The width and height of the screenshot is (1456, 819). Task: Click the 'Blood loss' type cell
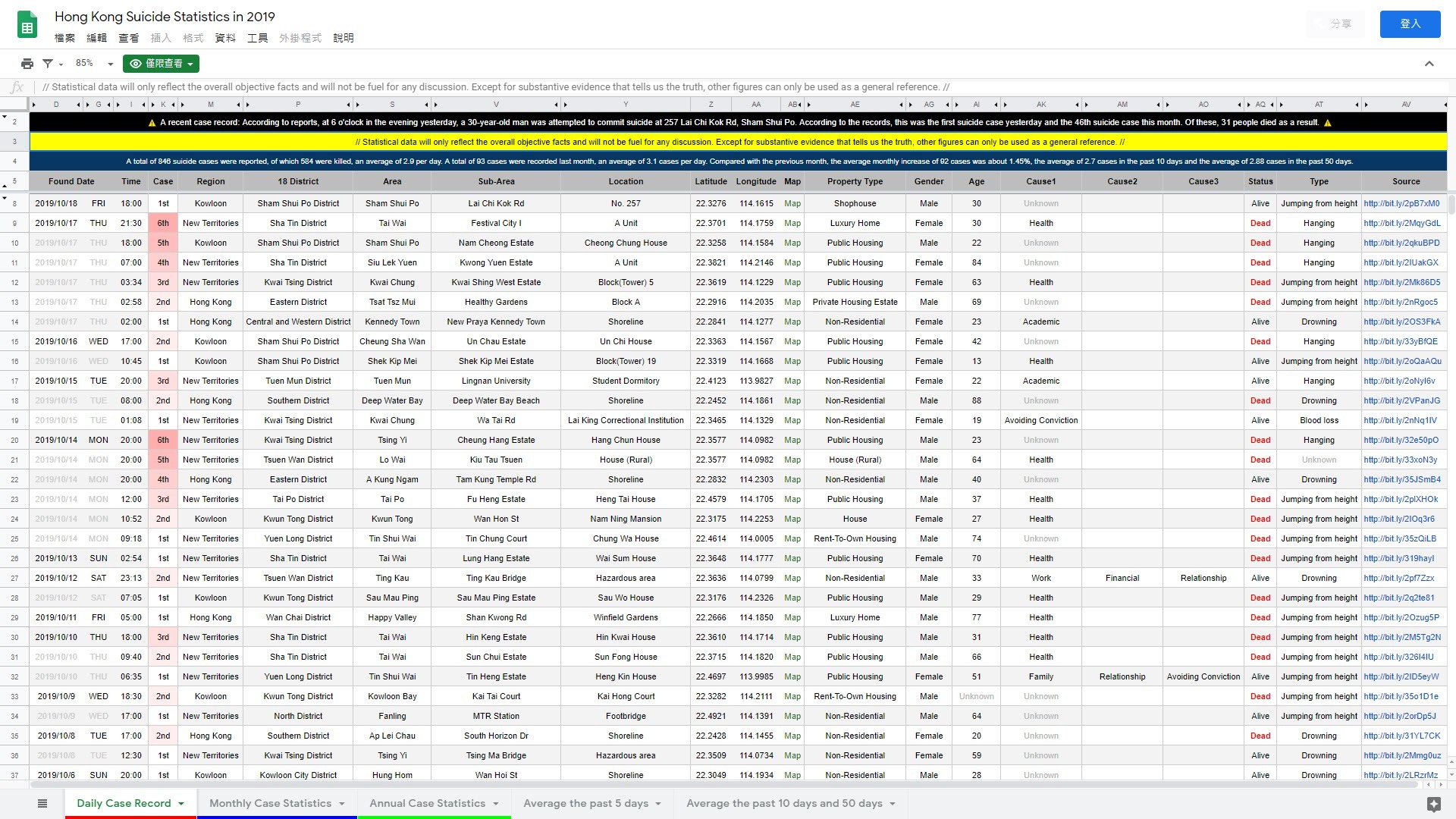[1319, 420]
